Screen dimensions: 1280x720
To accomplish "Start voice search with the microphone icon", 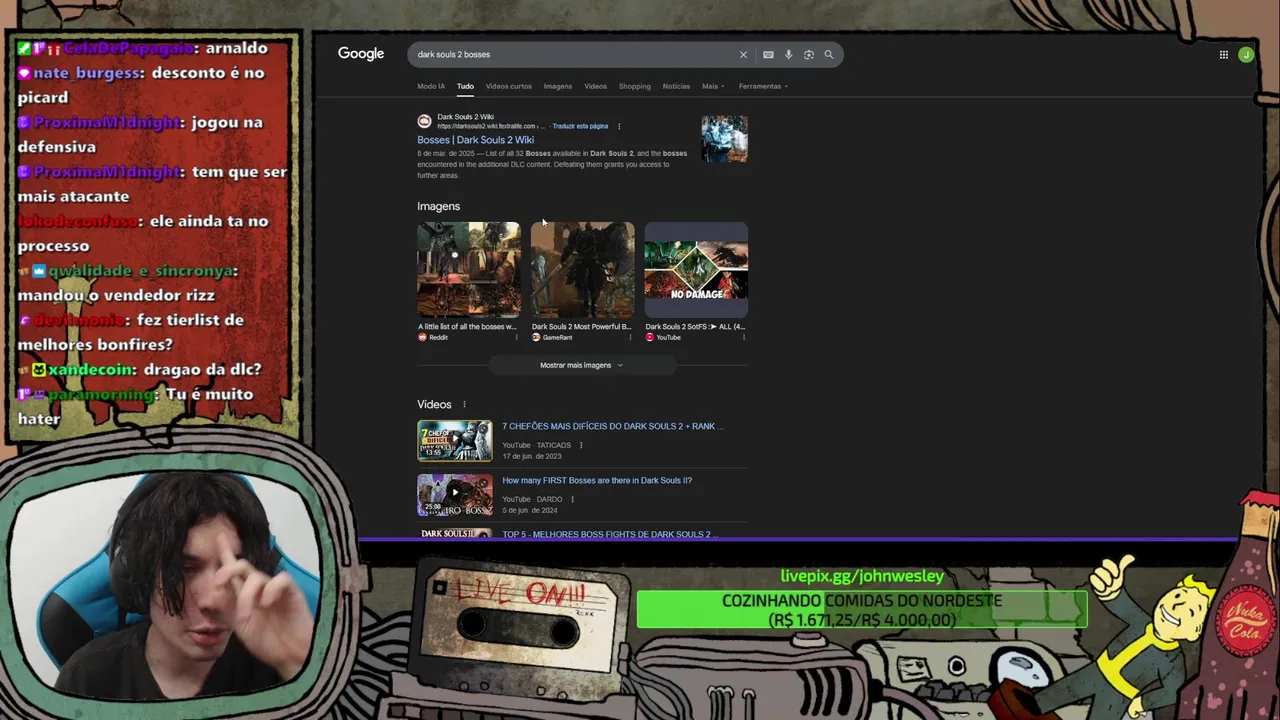I will (x=788, y=55).
